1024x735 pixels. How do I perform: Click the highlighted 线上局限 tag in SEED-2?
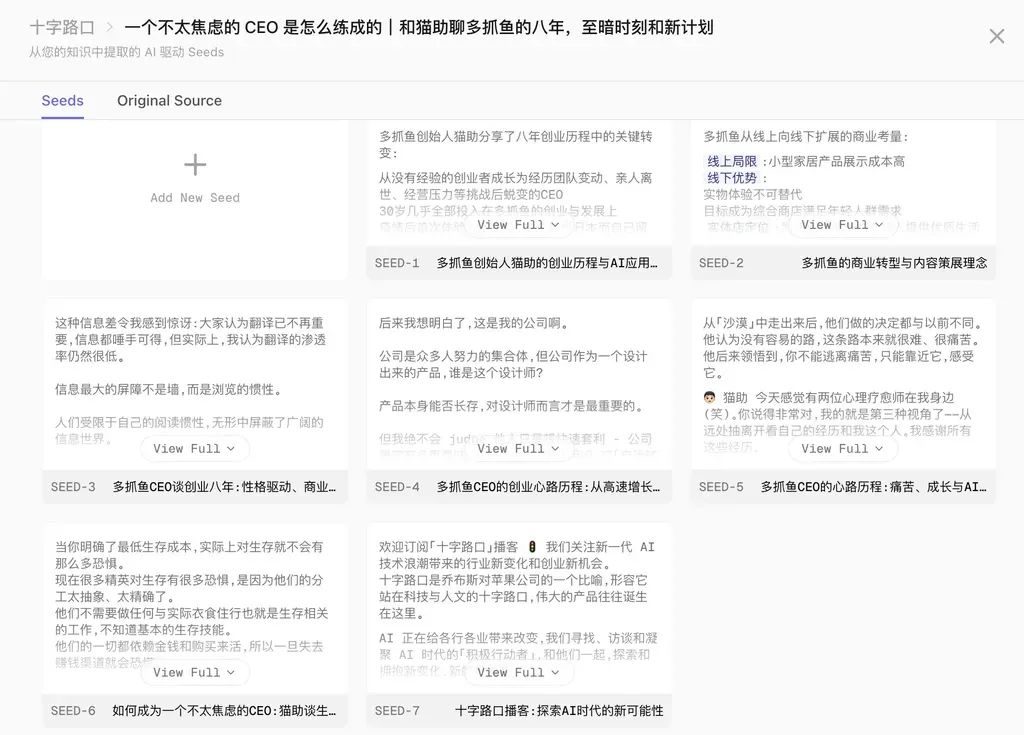[732, 161]
